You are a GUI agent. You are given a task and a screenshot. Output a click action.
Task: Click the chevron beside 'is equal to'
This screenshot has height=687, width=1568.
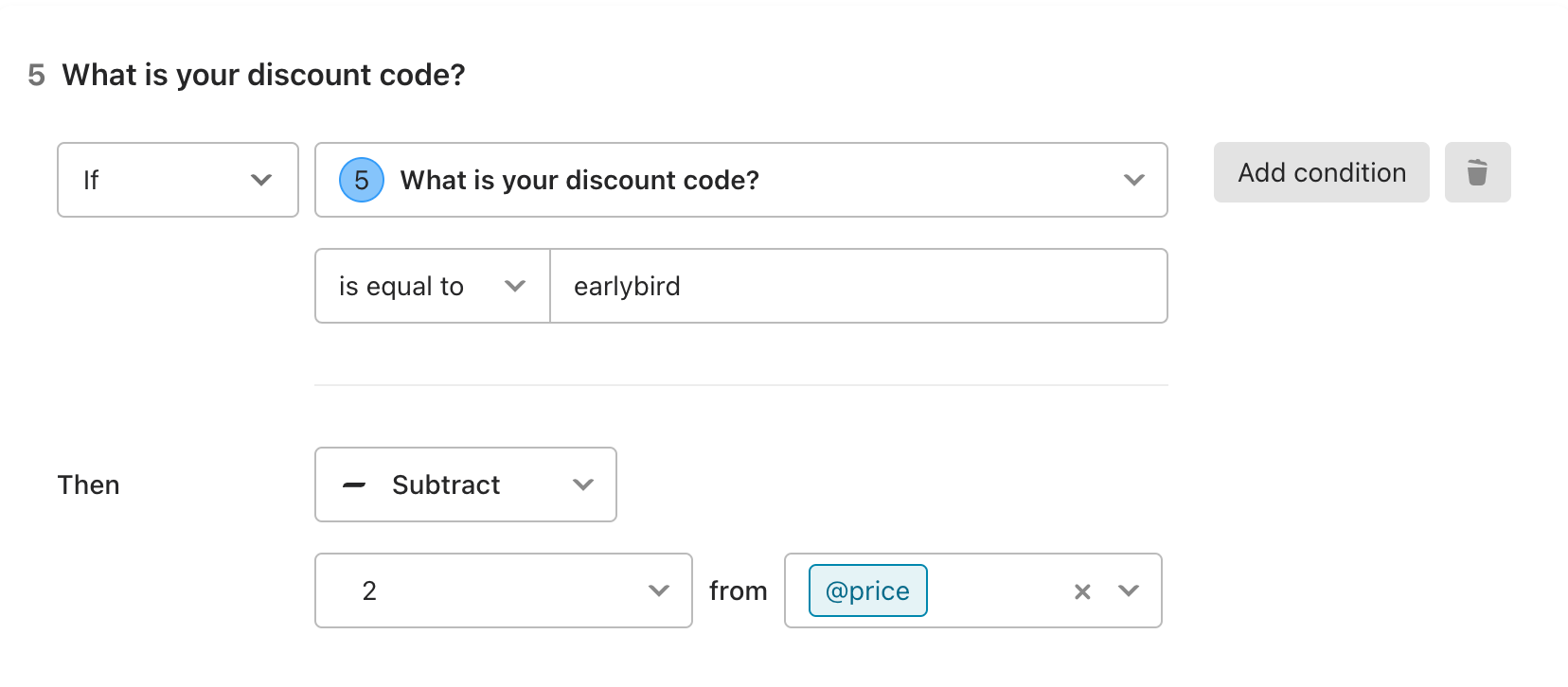[x=515, y=286]
